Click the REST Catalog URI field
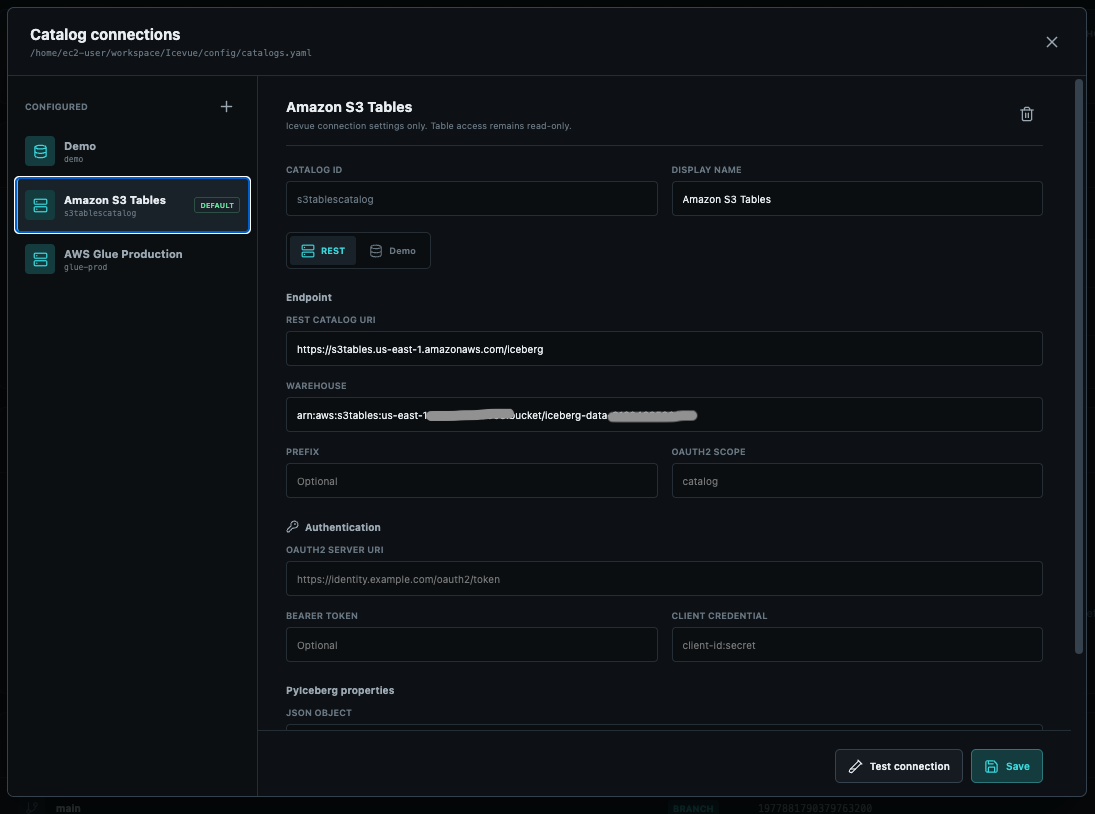The width and height of the screenshot is (1095, 814). click(x=664, y=348)
